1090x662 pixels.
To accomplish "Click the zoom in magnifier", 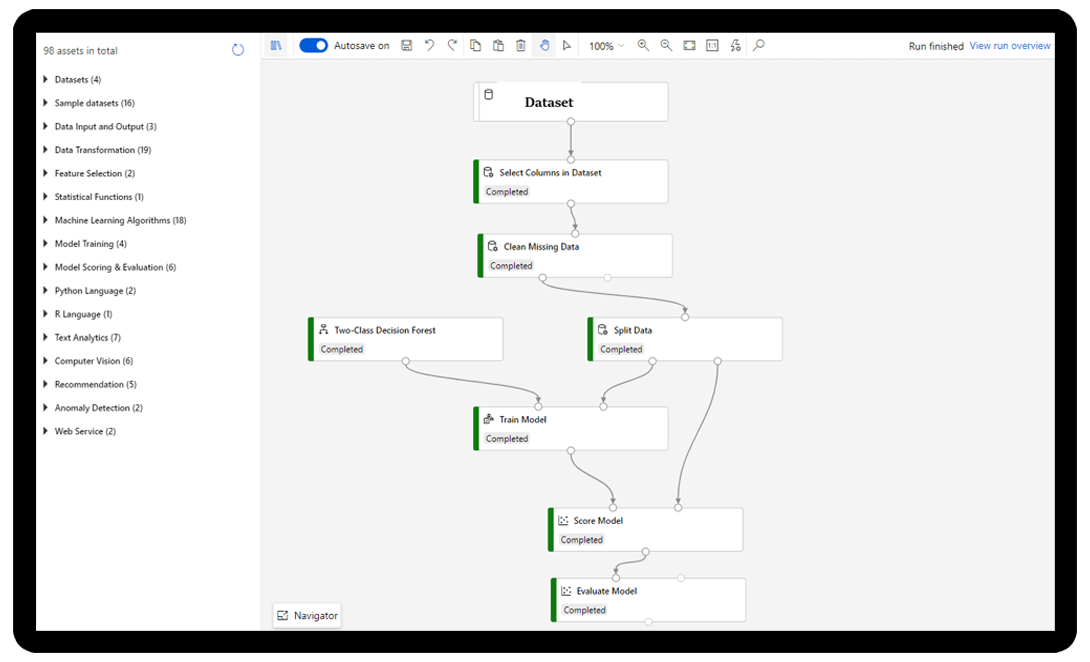I will [x=643, y=46].
